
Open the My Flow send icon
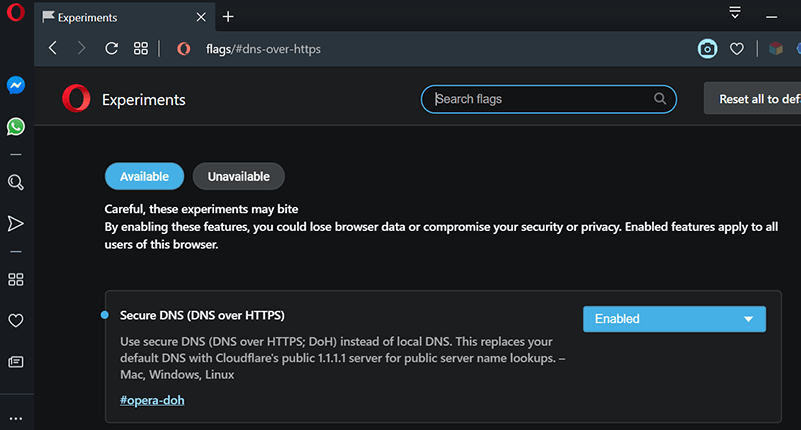coord(16,223)
